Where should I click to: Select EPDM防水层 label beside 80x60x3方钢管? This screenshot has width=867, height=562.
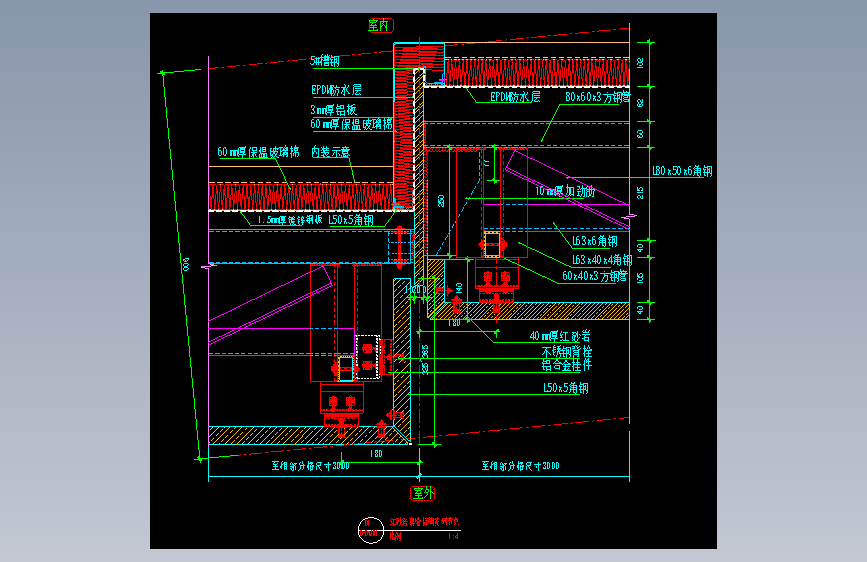click(x=515, y=97)
